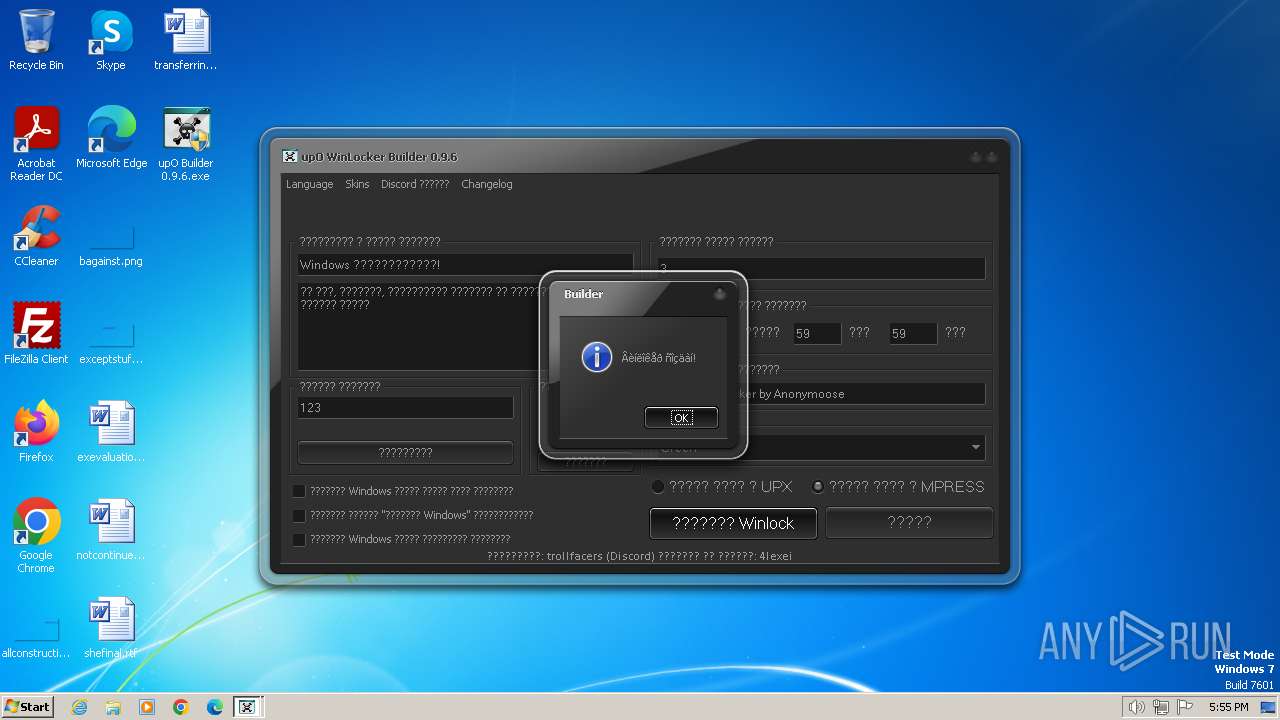Click the credits line mentioning trollfacers (Discord)
Viewport: 1280px width, 720px height.
[639, 556]
